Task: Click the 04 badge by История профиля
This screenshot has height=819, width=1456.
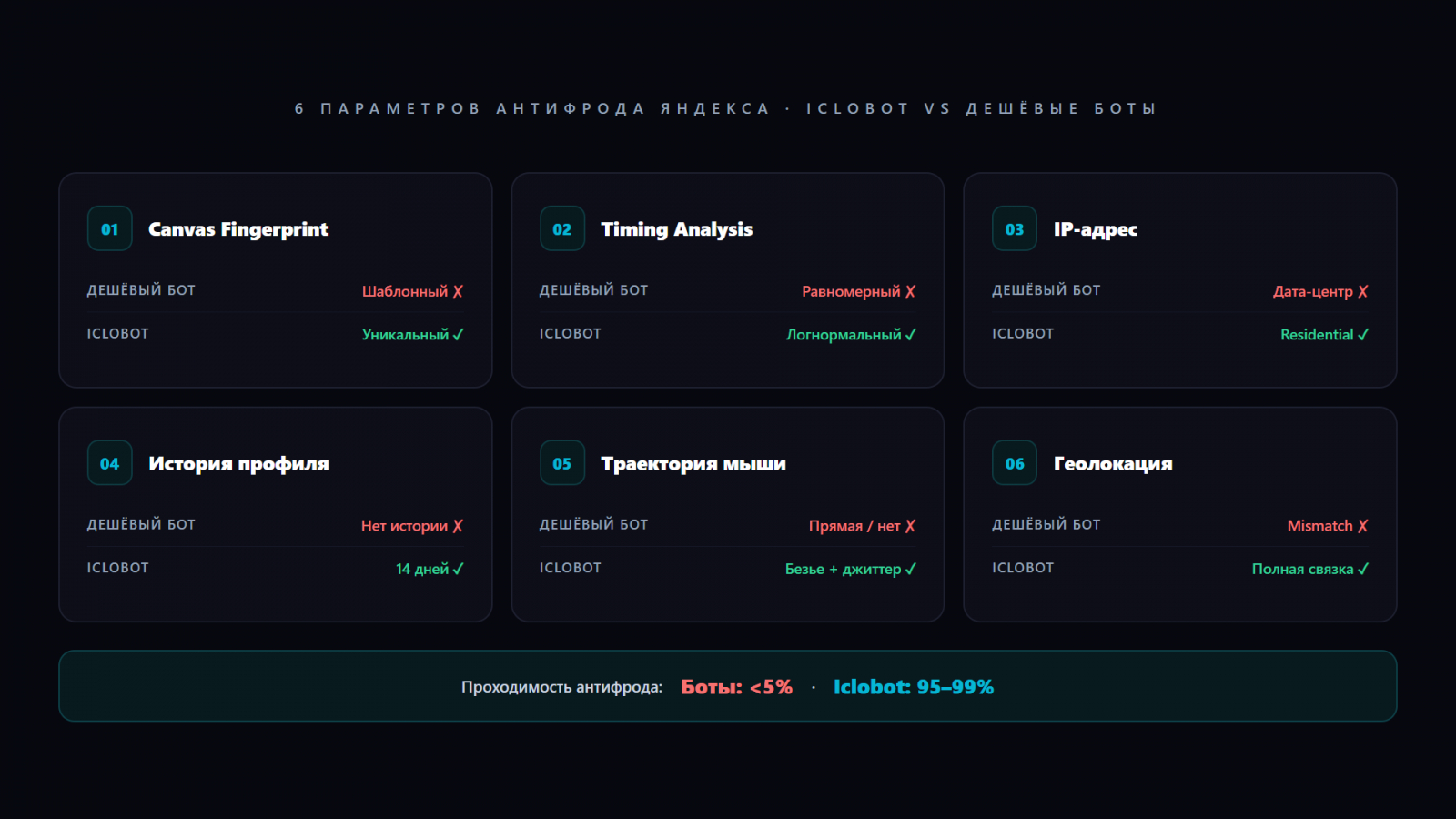Action: (110, 463)
